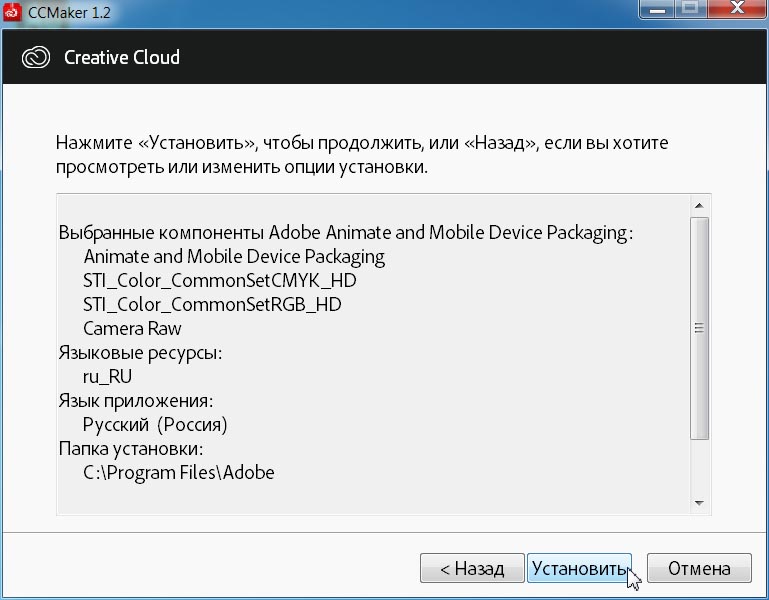Click the 'Папка установки:' heading
Image resolution: width=769 pixels, height=600 pixels.
coord(130,448)
